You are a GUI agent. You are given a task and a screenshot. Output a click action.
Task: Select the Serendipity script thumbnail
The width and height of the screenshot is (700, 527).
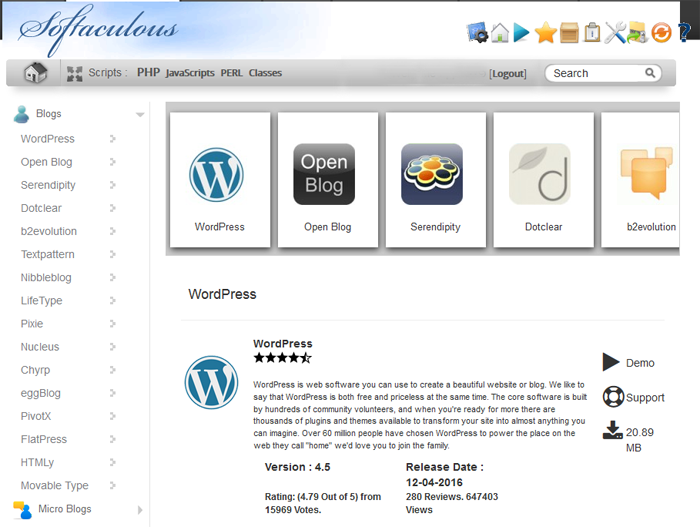pos(435,180)
